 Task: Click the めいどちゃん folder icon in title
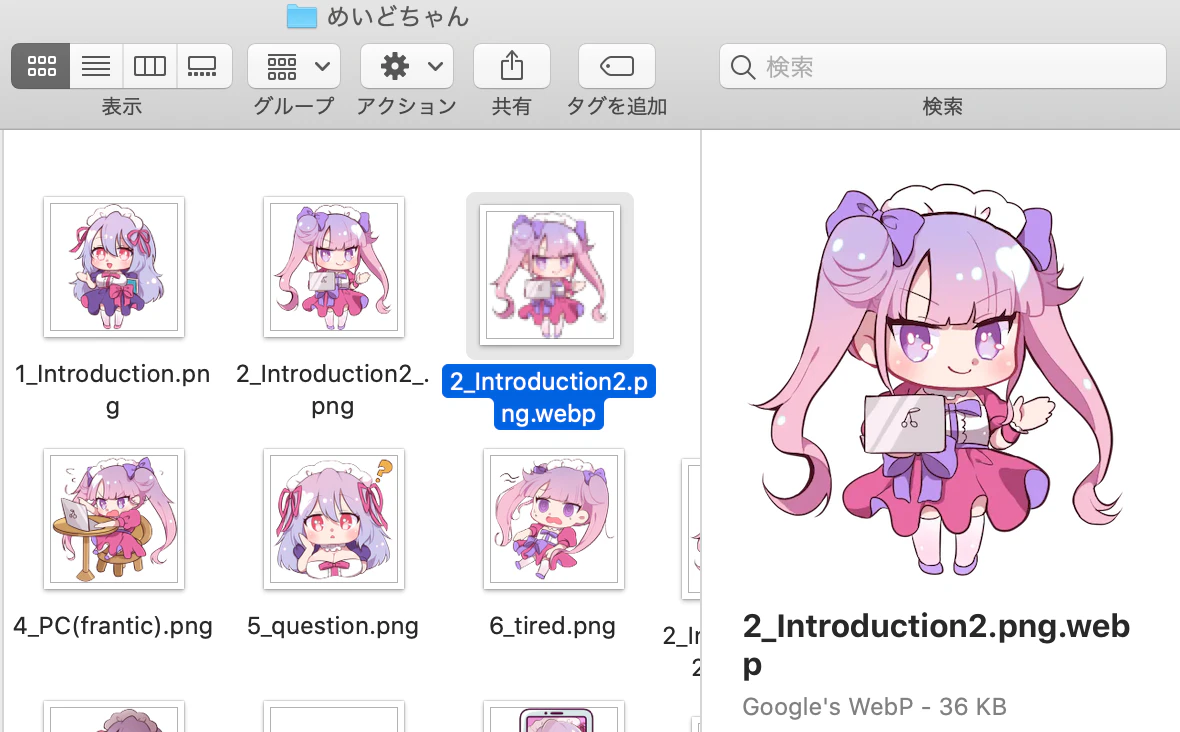point(302,16)
